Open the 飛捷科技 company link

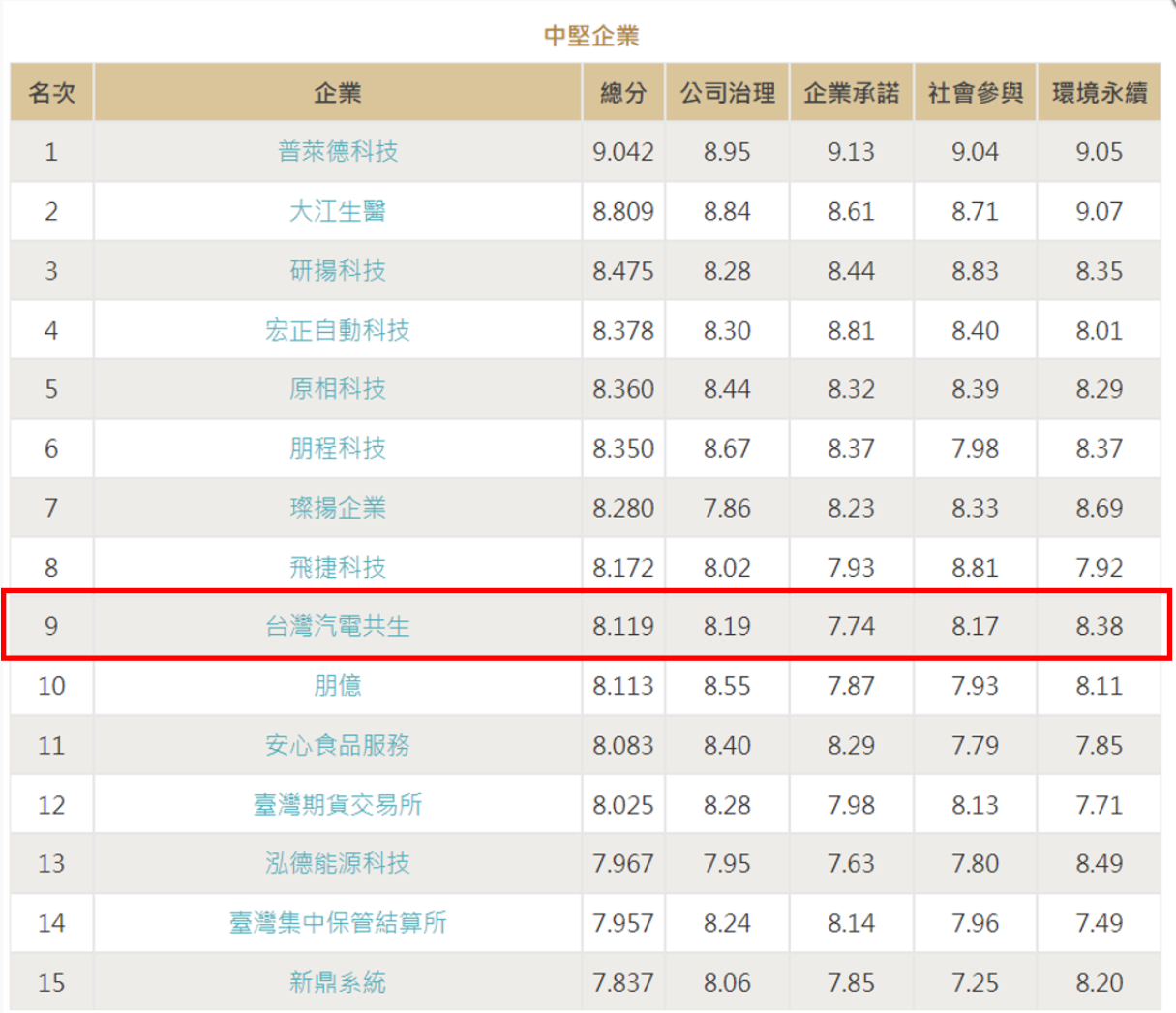pos(337,567)
